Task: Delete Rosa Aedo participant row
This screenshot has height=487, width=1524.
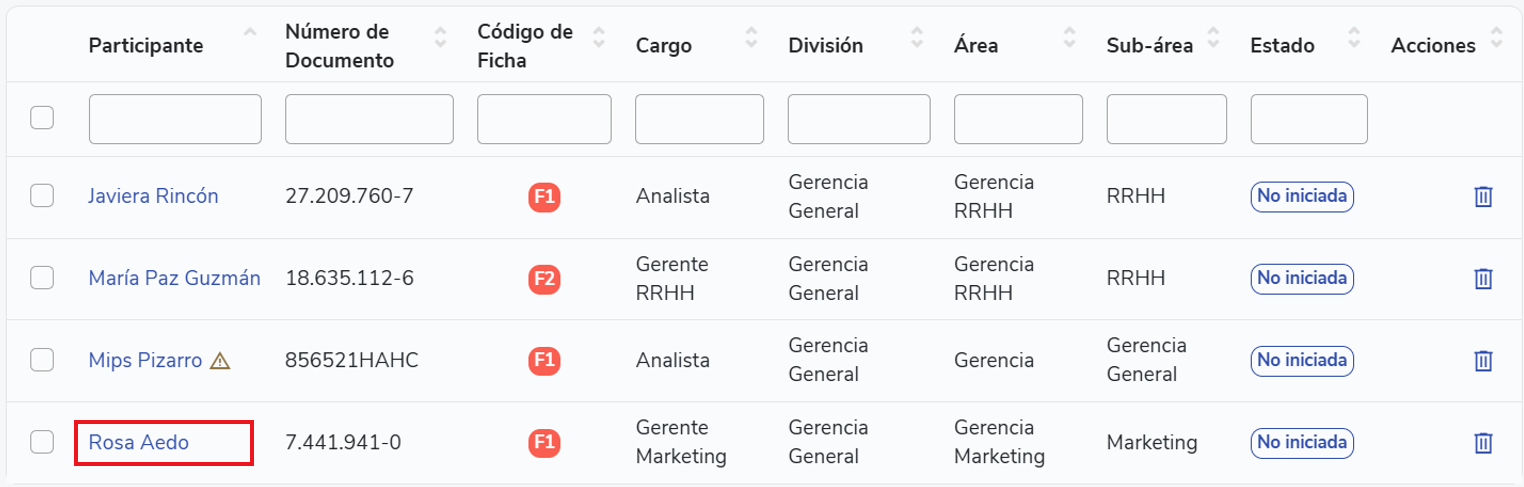Action: 1483,442
